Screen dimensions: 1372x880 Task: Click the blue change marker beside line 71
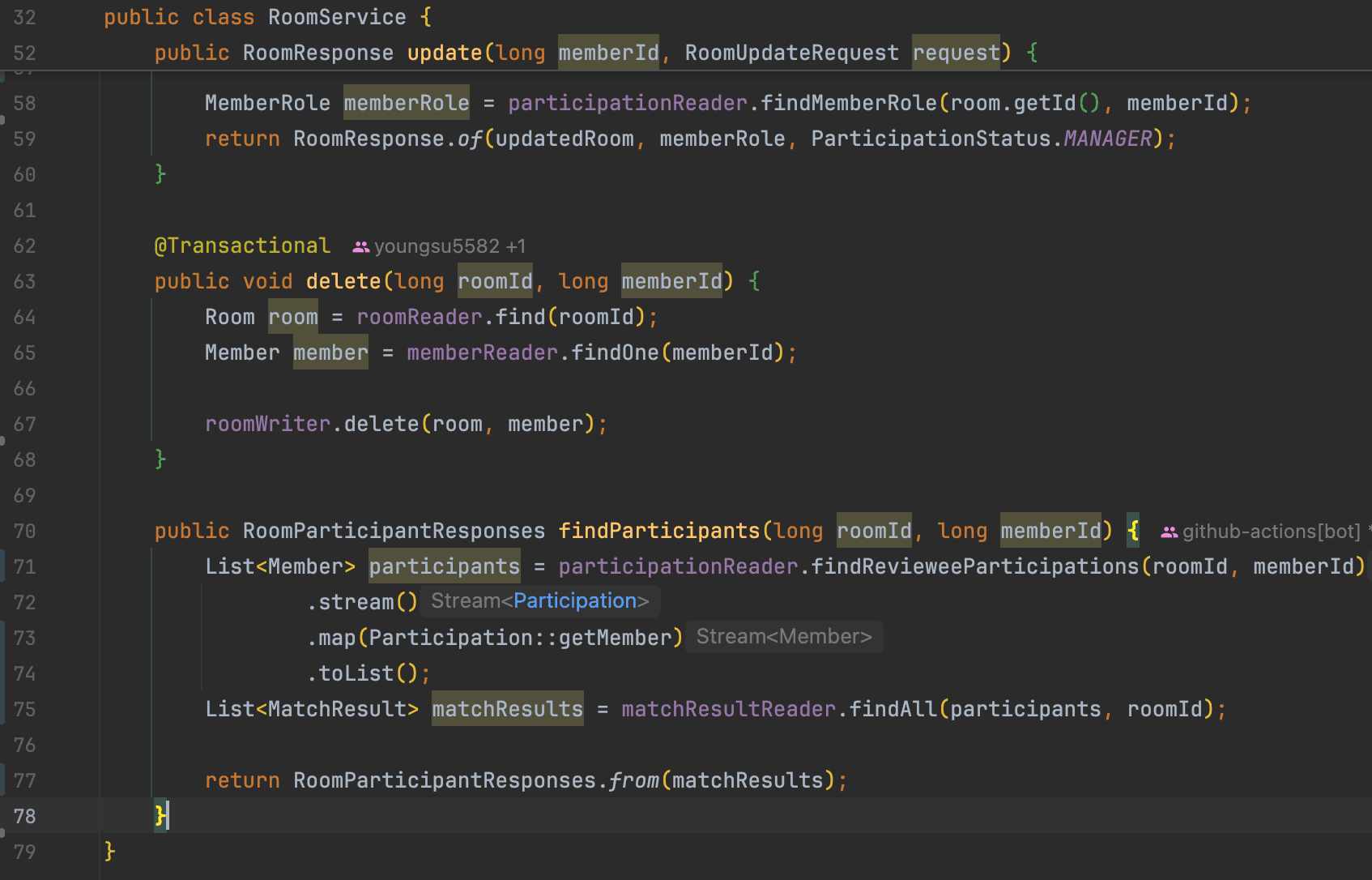[x=2, y=566]
